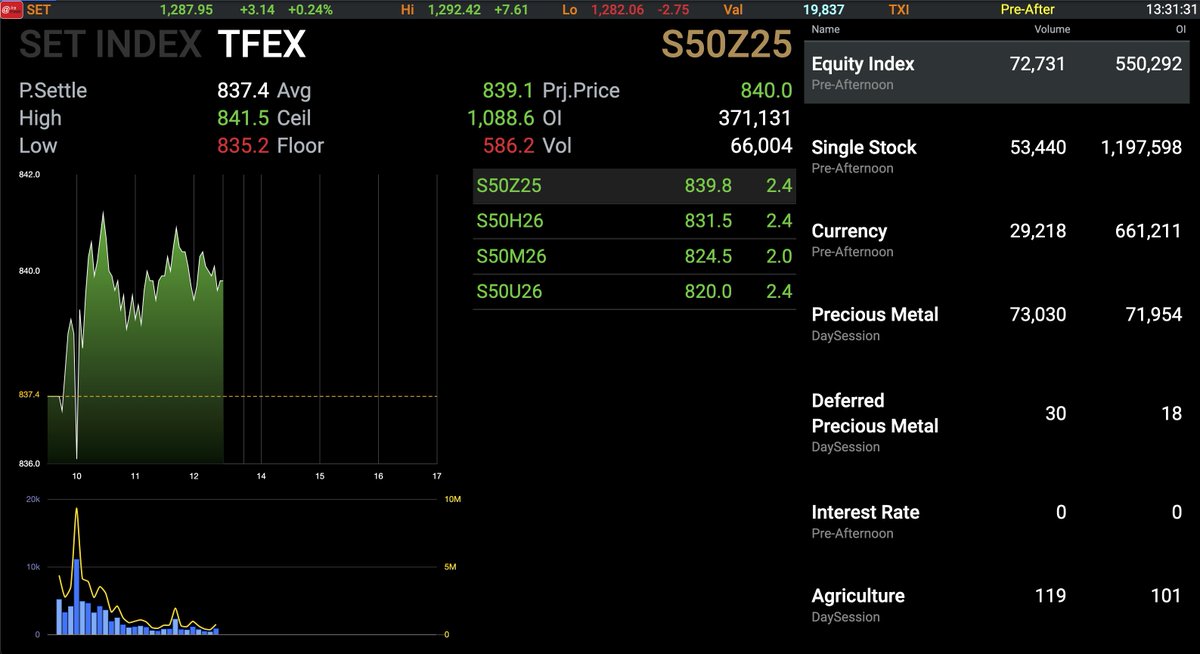Click the High value 841.5

point(243,118)
